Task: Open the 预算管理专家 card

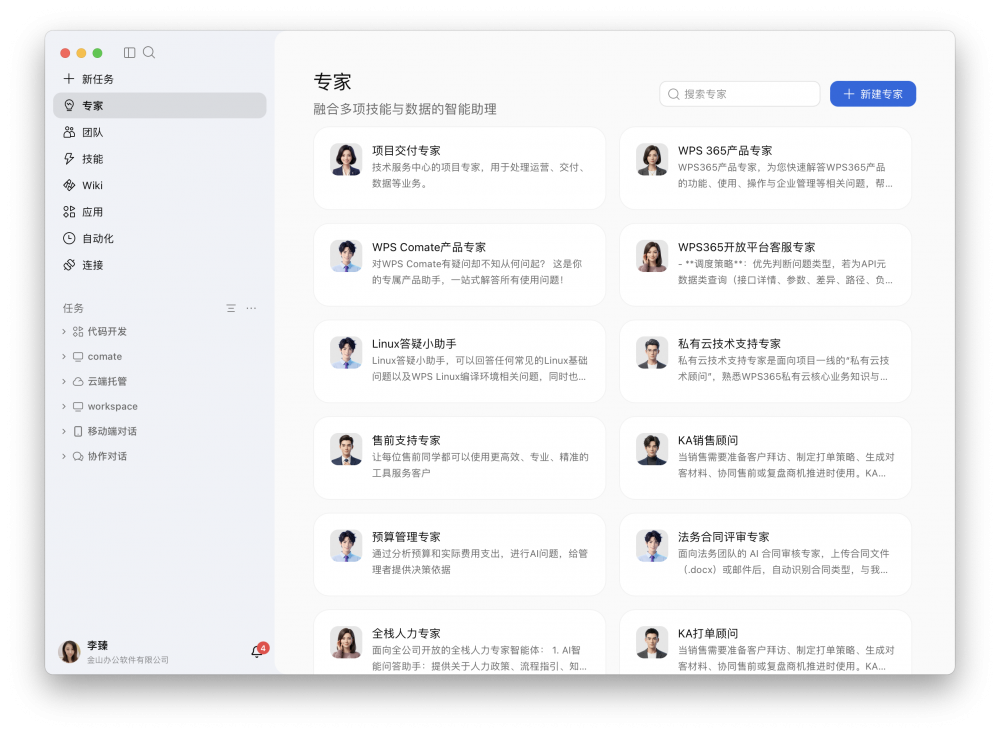Action: (x=459, y=554)
